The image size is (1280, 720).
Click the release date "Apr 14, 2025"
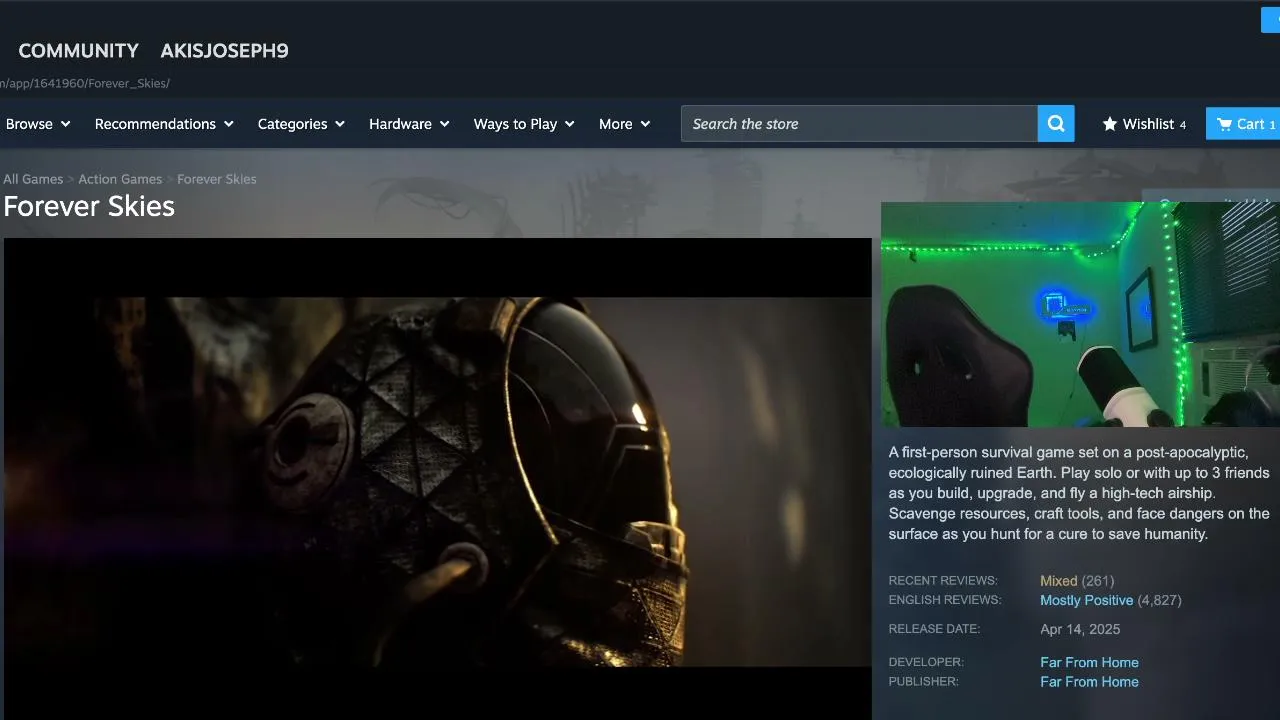pos(1080,629)
